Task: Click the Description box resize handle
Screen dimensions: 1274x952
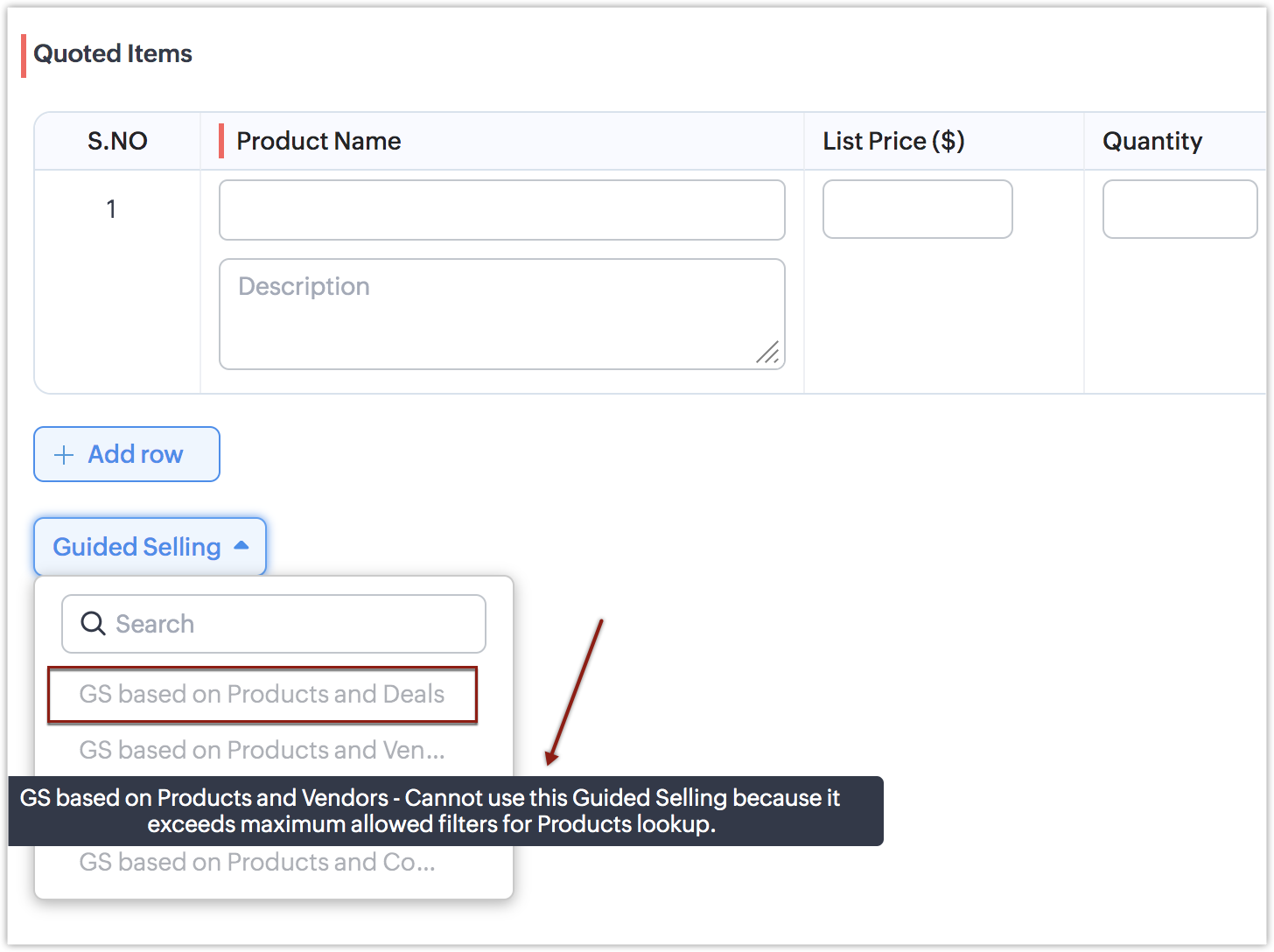Action: (767, 352)
